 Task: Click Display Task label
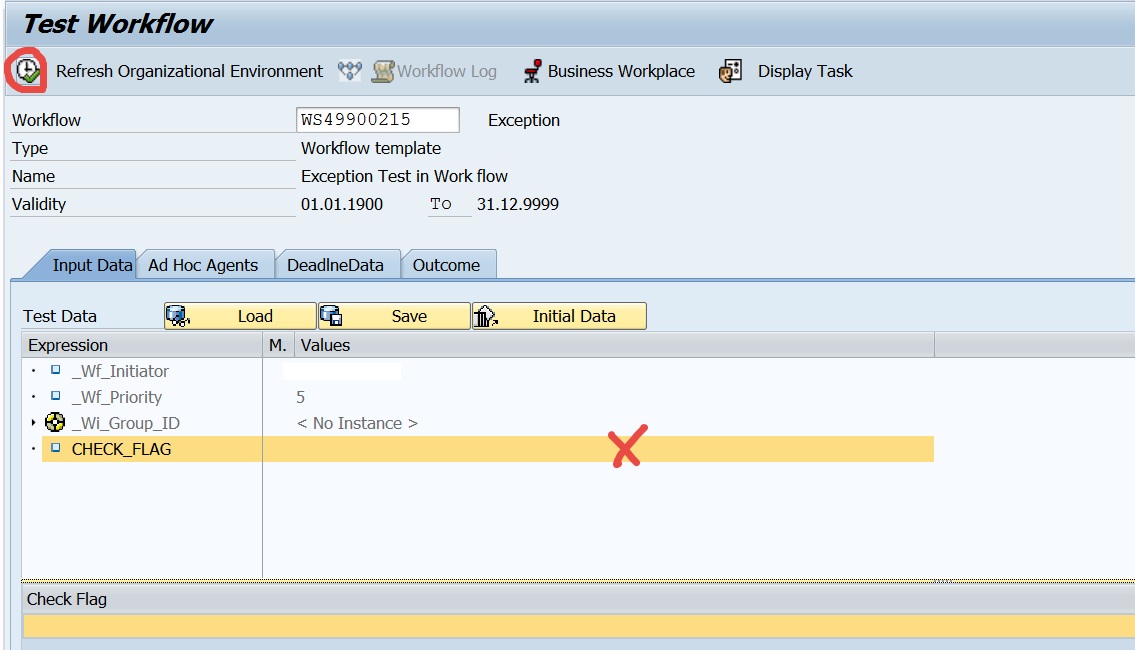[x=805, y=71]
